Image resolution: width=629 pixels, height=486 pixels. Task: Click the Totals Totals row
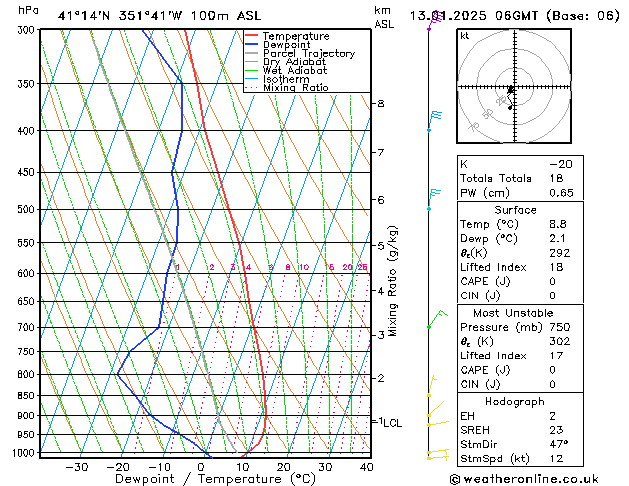click(x=520, y=178)
